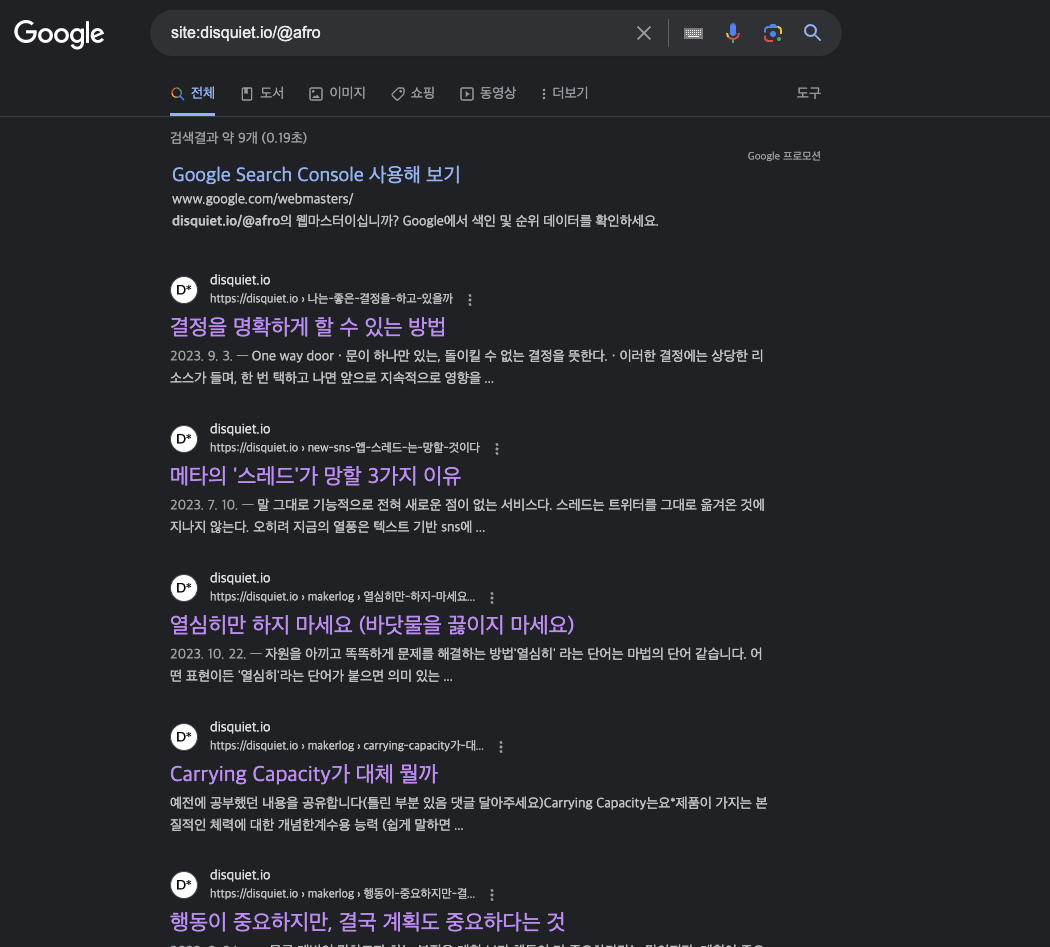
Task: Expand the 더보기 menu
Action: click(565, 93)
